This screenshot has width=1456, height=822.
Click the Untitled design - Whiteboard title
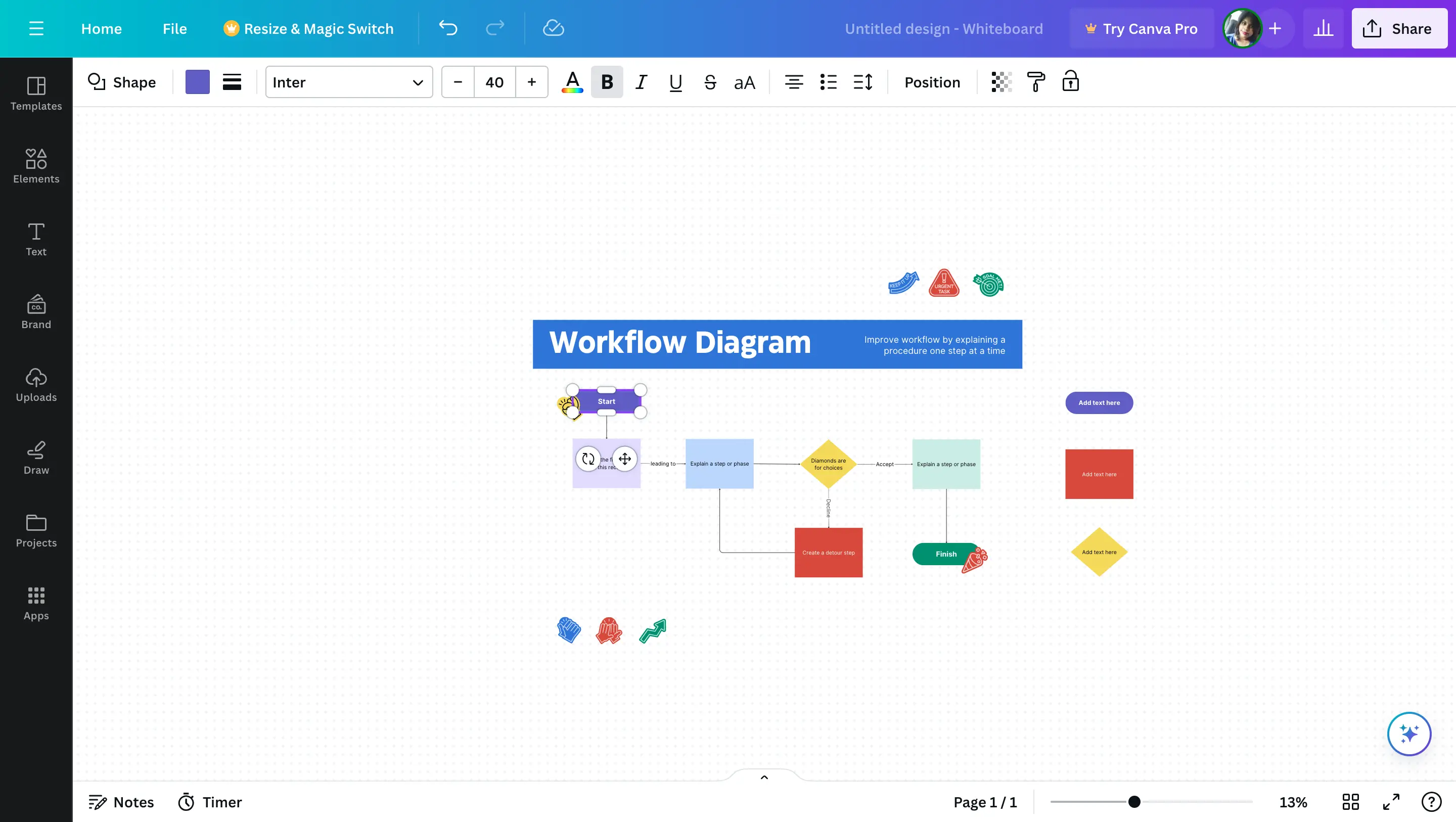[943, 28]
